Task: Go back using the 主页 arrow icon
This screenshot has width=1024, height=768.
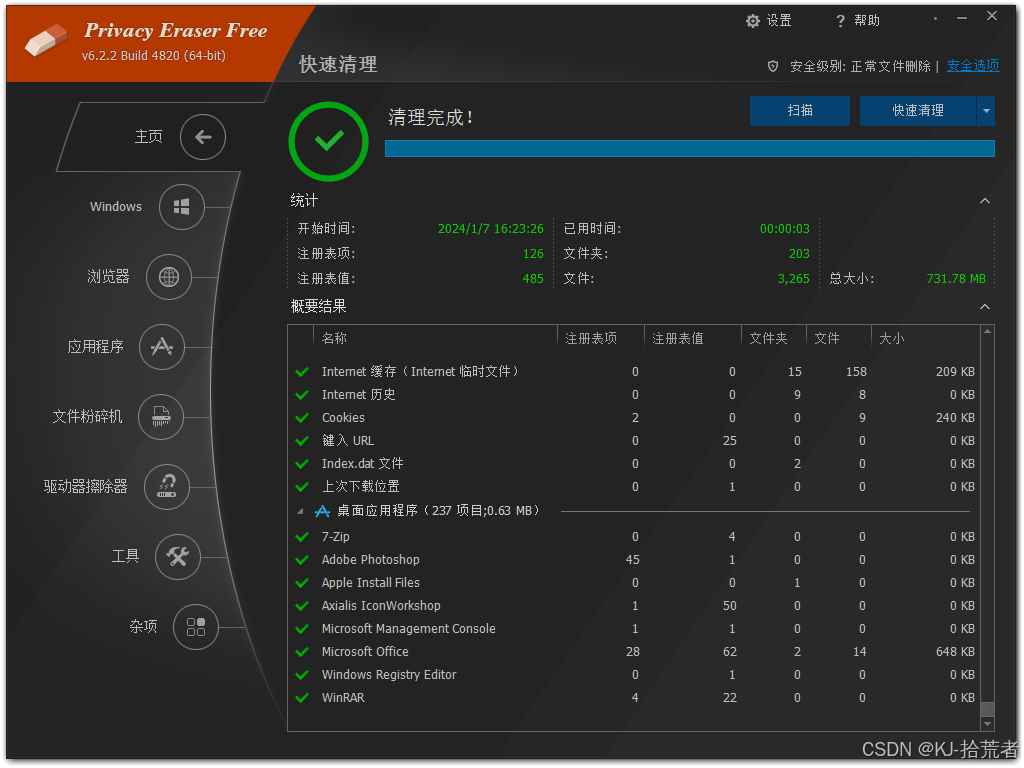Action: click(x=203, y=136)
